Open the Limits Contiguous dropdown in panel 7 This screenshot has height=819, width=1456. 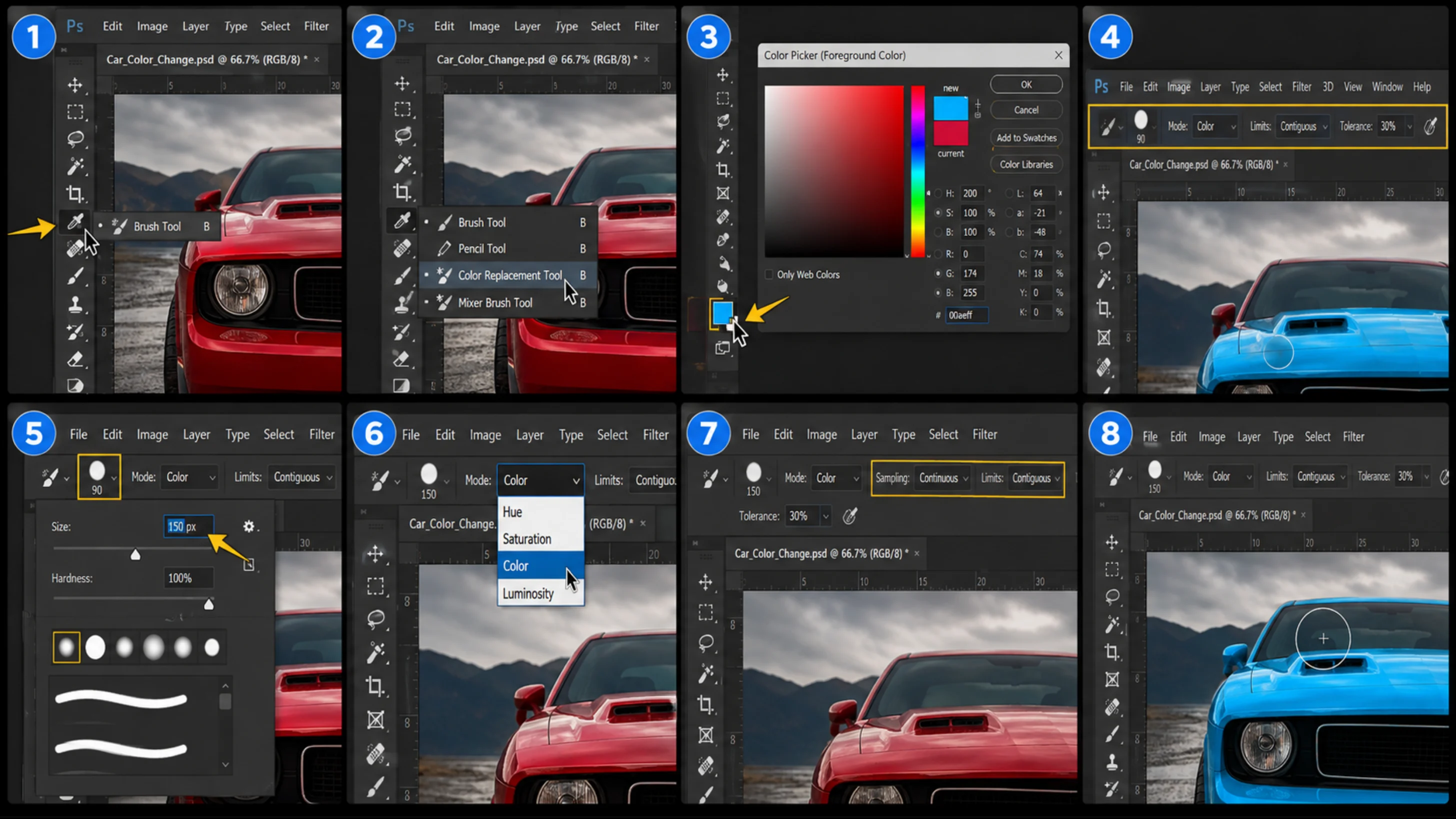[1035, 478]
